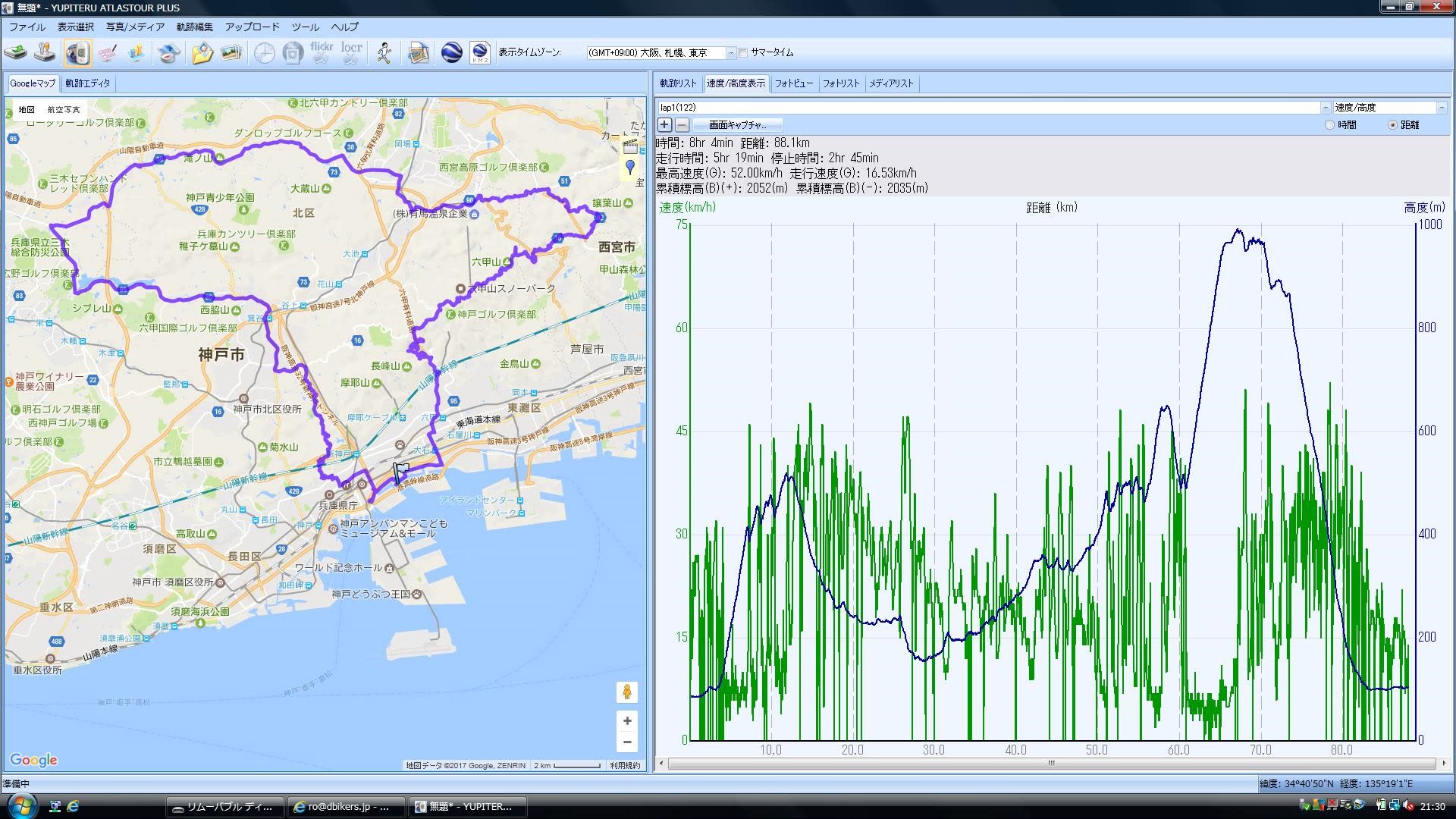1456x819 pixels.
Task: Switch to the 軌跡リスト tab
Action: click(677, 83)
